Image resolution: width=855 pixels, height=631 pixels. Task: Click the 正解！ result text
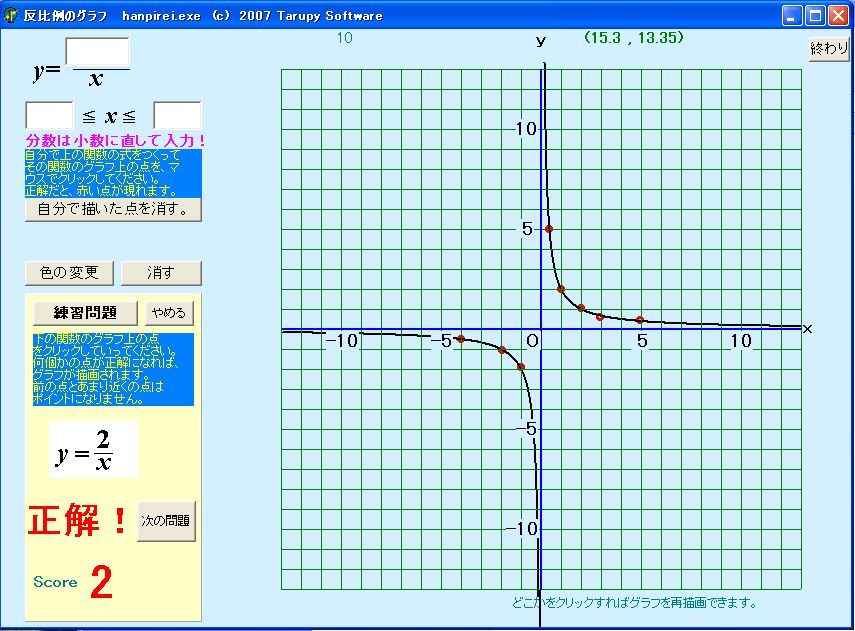pos(77,519)
